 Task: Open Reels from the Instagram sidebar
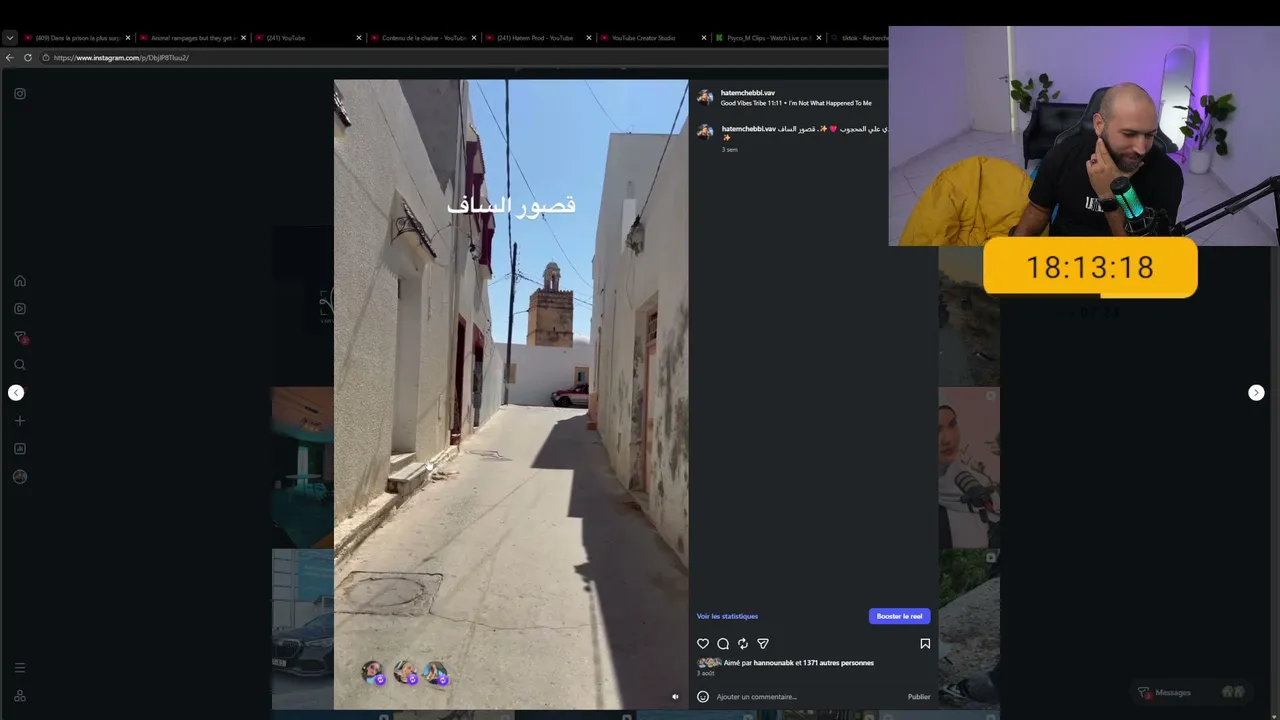click(19, 309)
